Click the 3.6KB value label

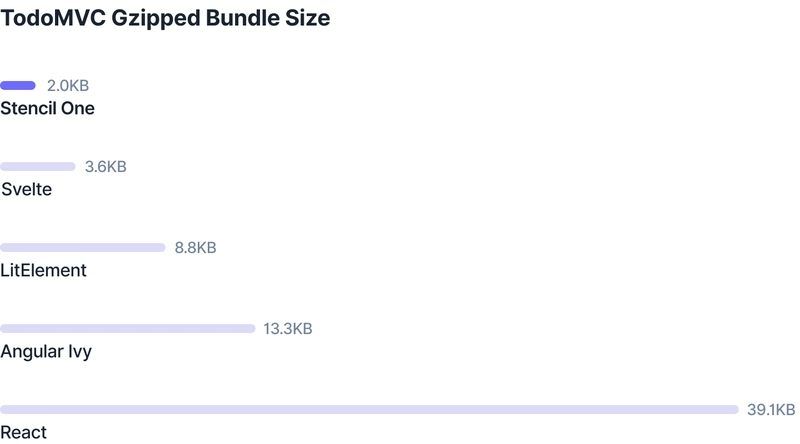(x=106, y=166)
